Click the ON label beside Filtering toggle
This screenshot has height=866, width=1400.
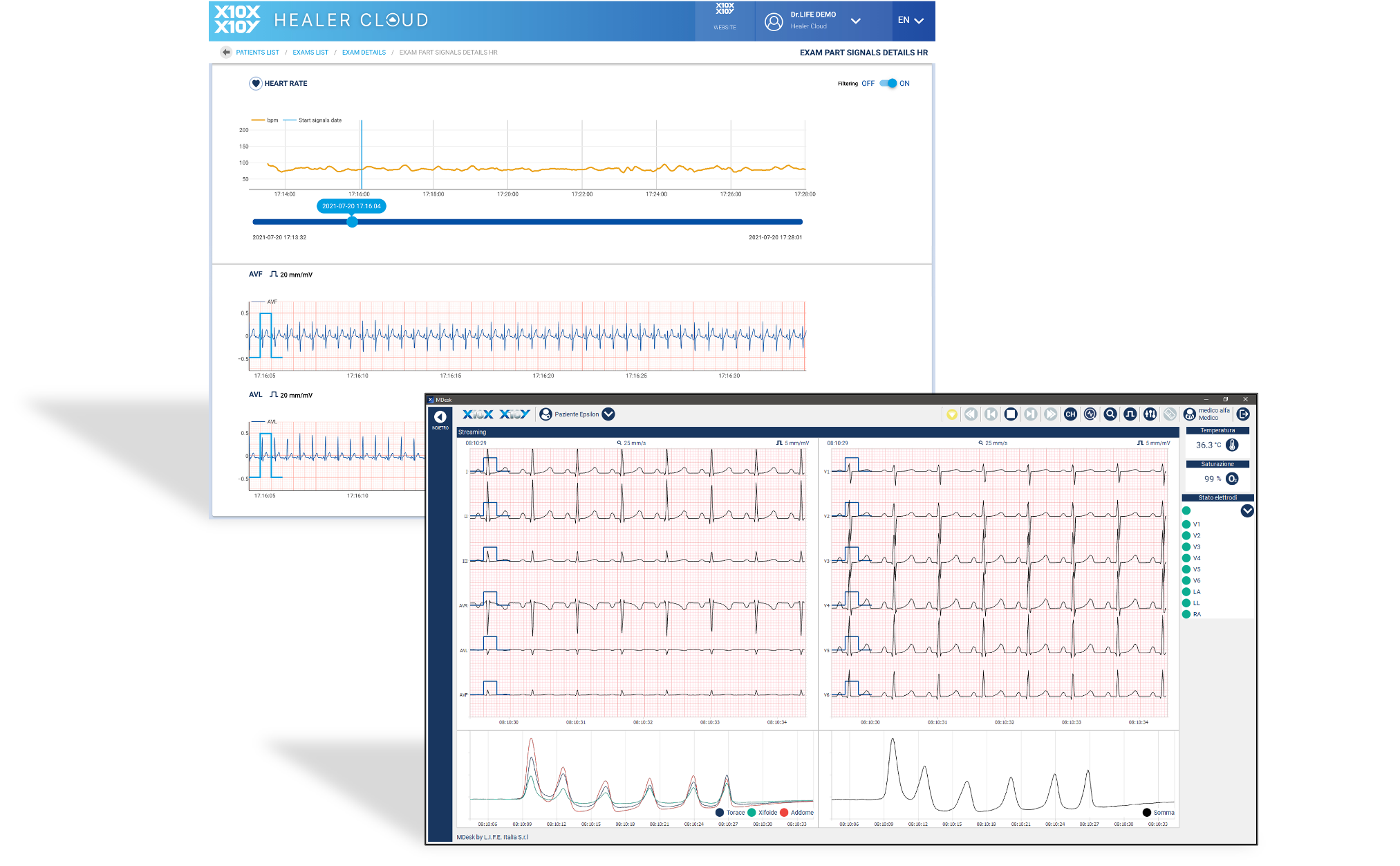pos(904,84)
